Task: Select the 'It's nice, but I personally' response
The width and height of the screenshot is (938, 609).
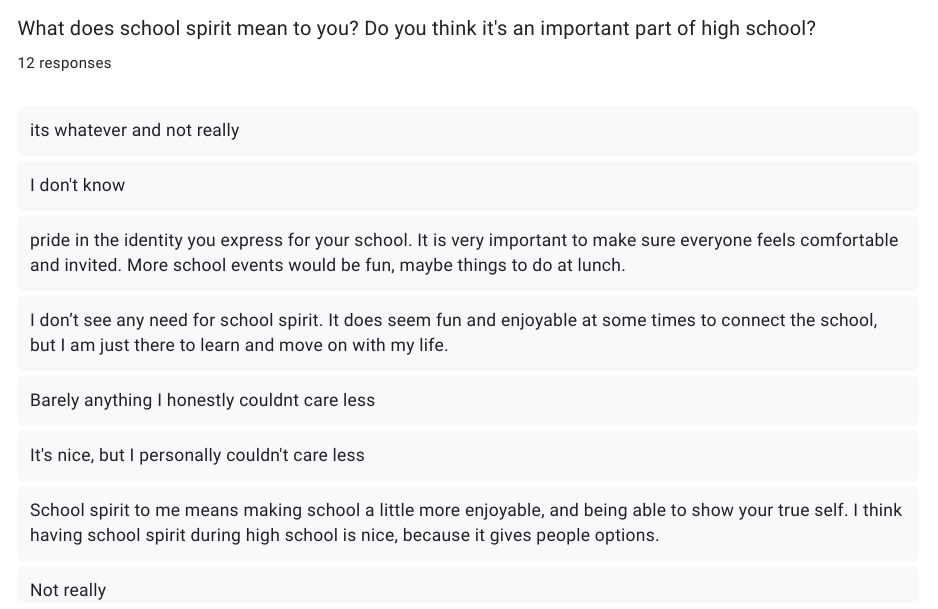Action: (468, 456)
